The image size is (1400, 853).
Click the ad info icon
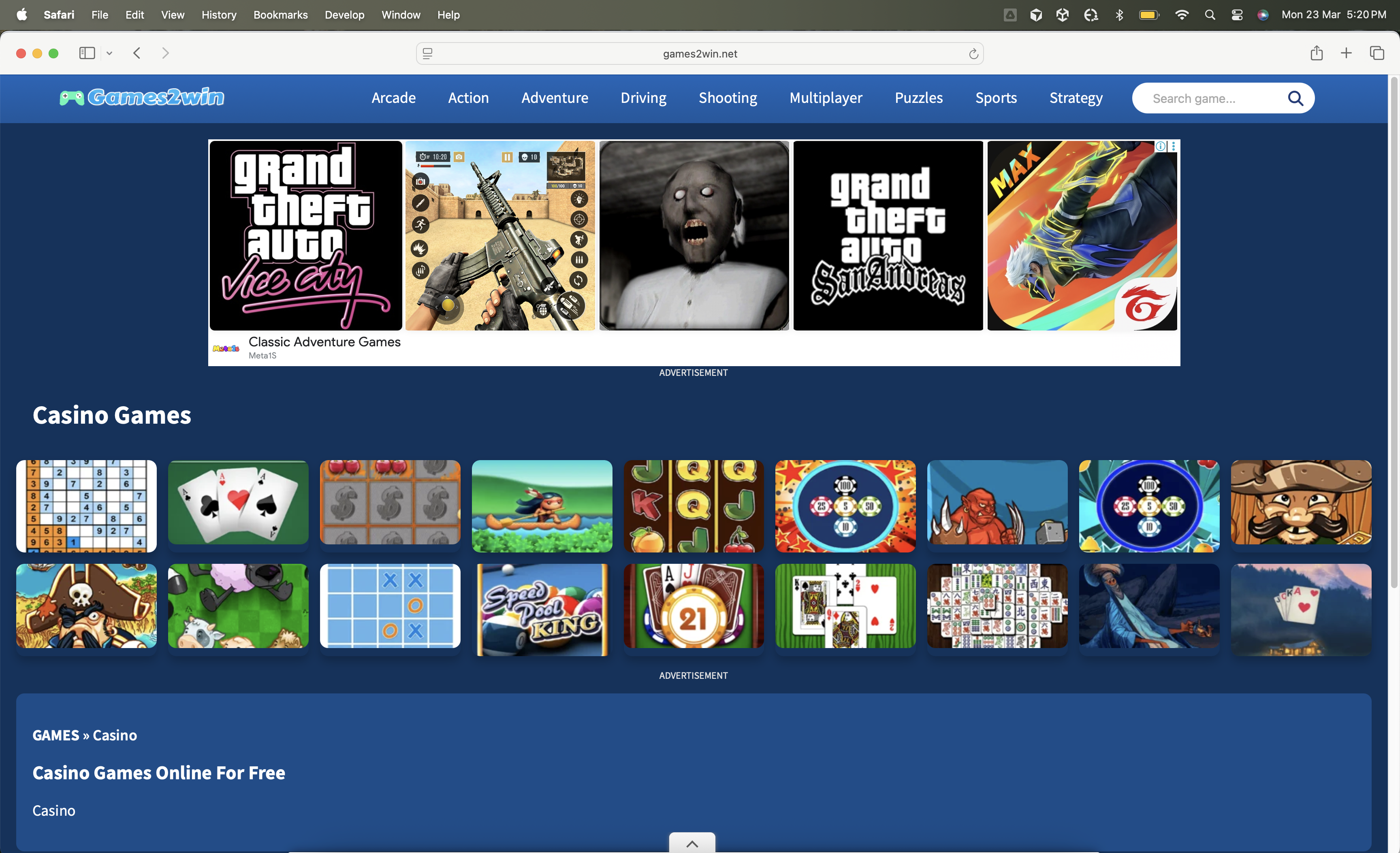pos(1160,147)
